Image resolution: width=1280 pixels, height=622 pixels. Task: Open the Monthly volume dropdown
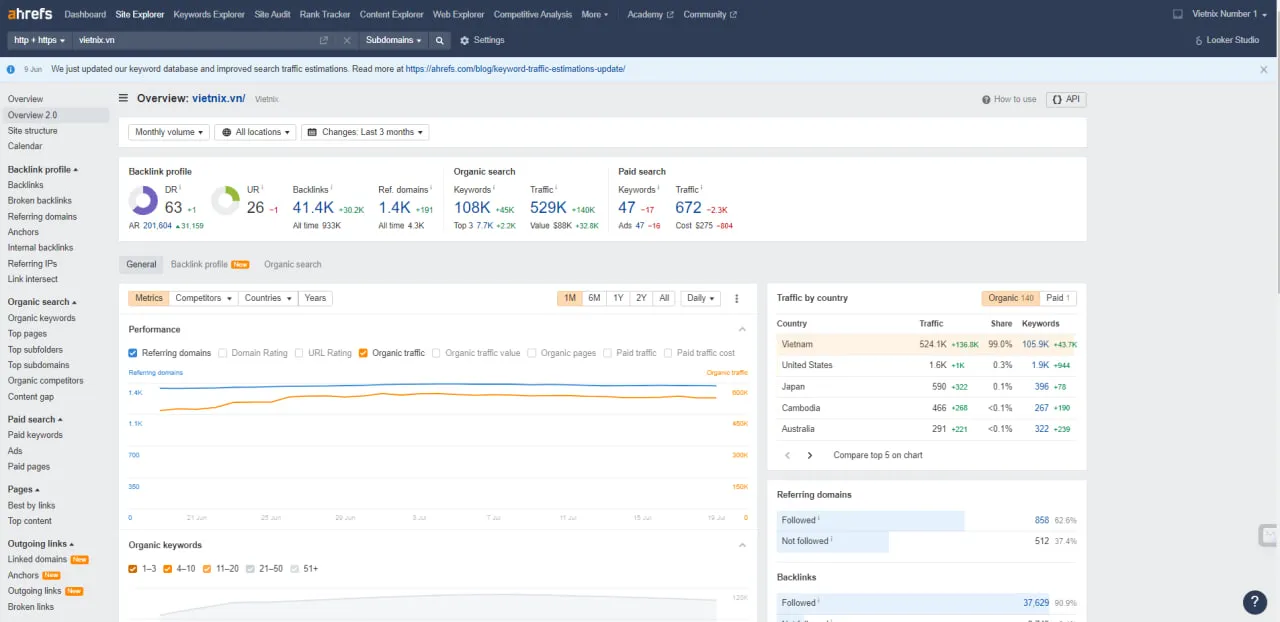pos(169,132)
